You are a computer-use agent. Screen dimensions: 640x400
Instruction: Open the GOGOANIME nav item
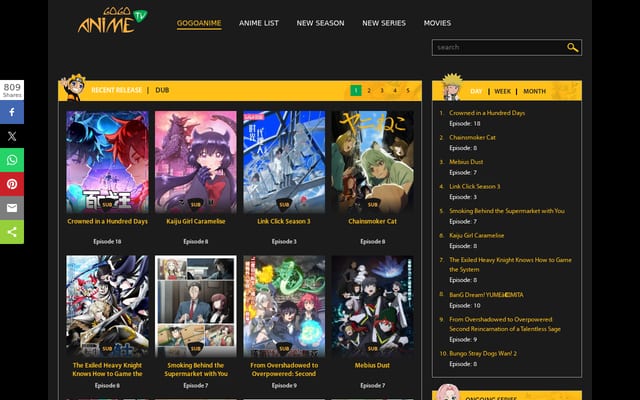point(199,23)
